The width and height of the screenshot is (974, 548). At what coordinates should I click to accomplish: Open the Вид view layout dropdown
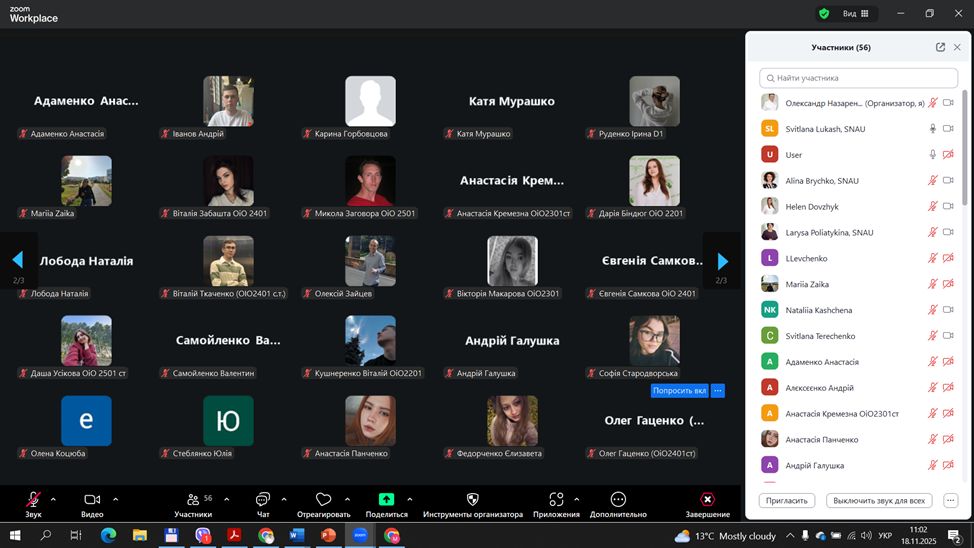[856, 14]
